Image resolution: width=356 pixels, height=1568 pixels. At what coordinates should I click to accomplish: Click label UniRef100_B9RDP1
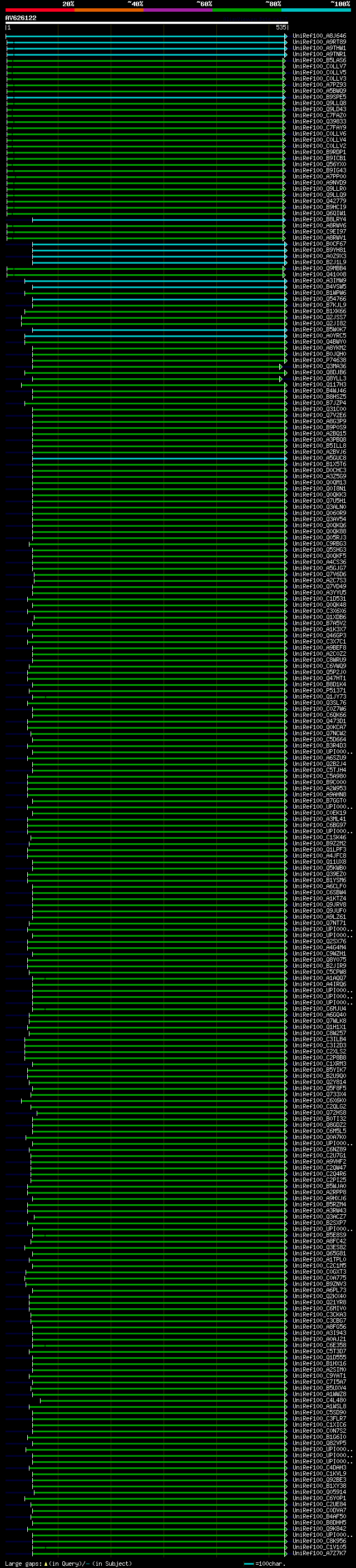pyautogui.click(x=319, y=152)
